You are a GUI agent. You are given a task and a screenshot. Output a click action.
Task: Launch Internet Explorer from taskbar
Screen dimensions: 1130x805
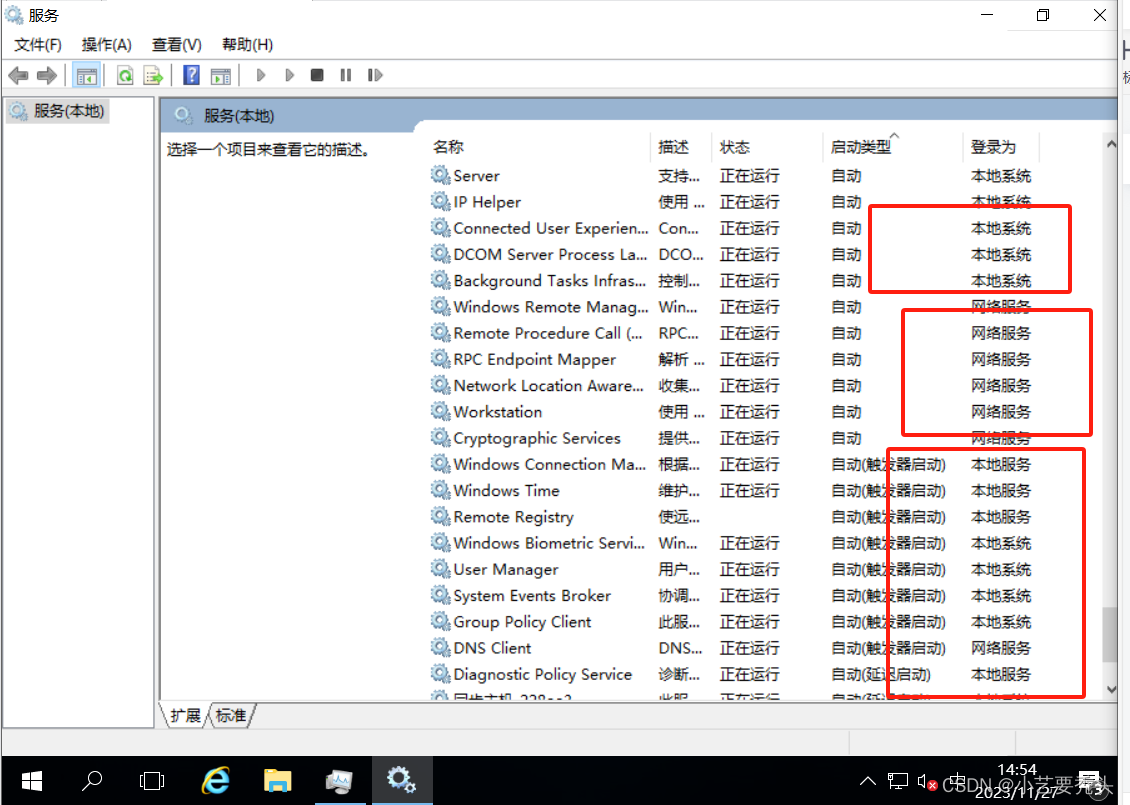215,781
